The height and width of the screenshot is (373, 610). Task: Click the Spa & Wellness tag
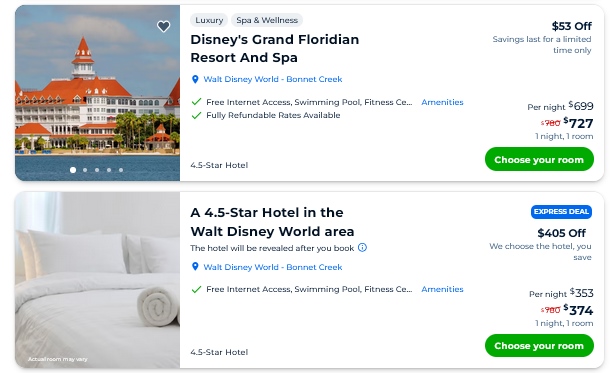coord(267,20)
